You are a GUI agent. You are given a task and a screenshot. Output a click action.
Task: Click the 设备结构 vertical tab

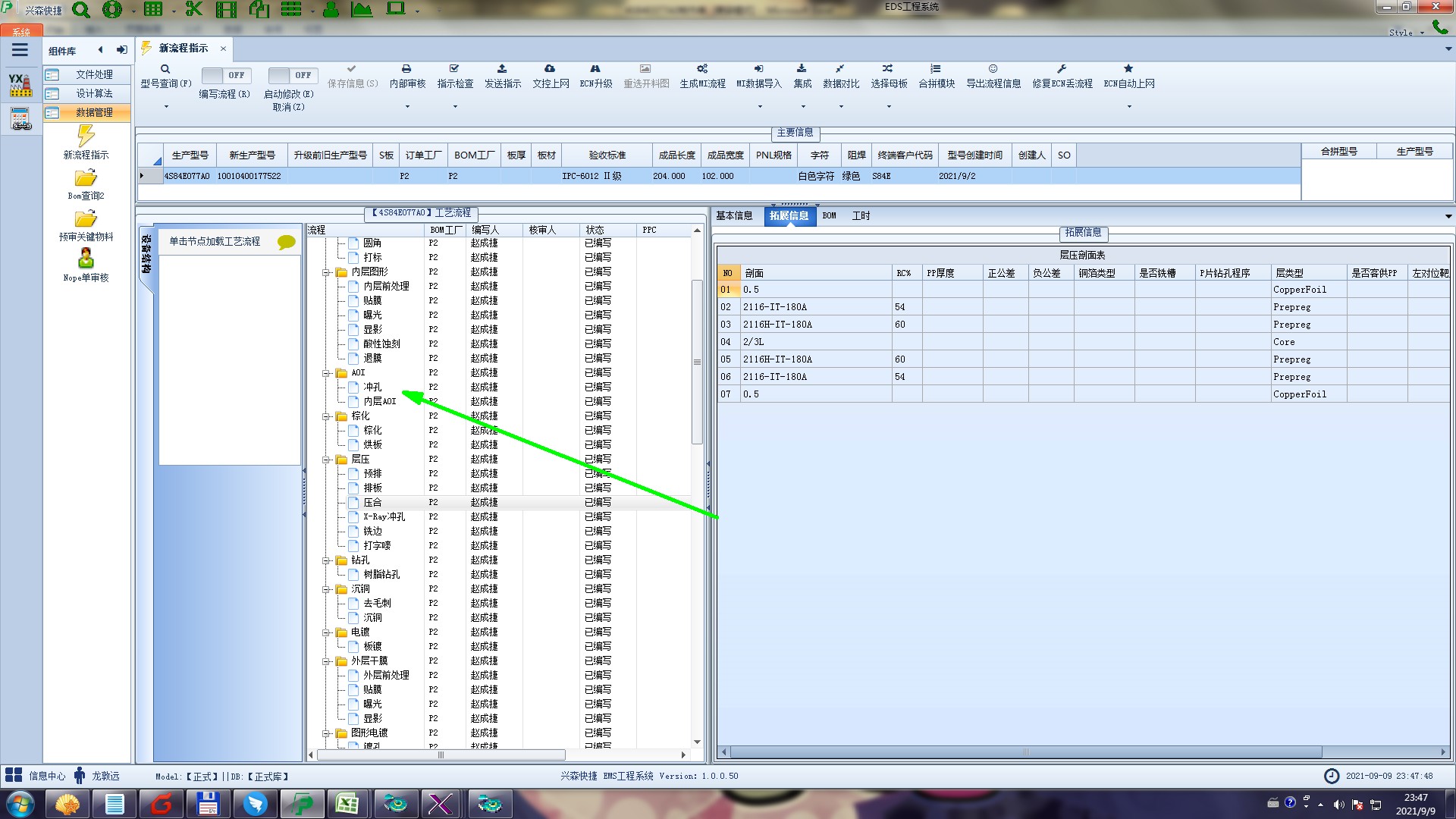146,253
